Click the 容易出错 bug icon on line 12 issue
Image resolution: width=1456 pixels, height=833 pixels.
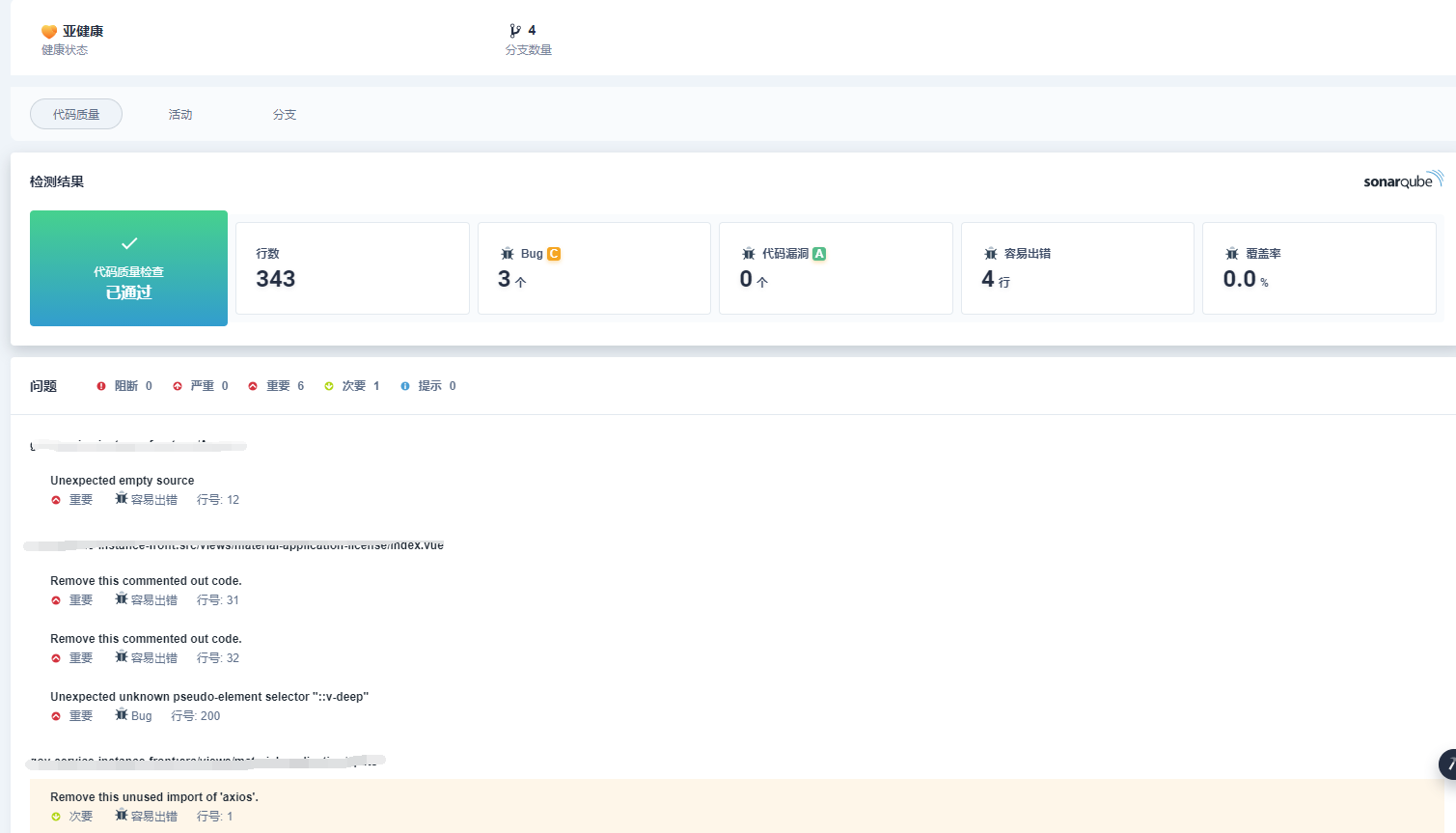click(x=122, y=499)
